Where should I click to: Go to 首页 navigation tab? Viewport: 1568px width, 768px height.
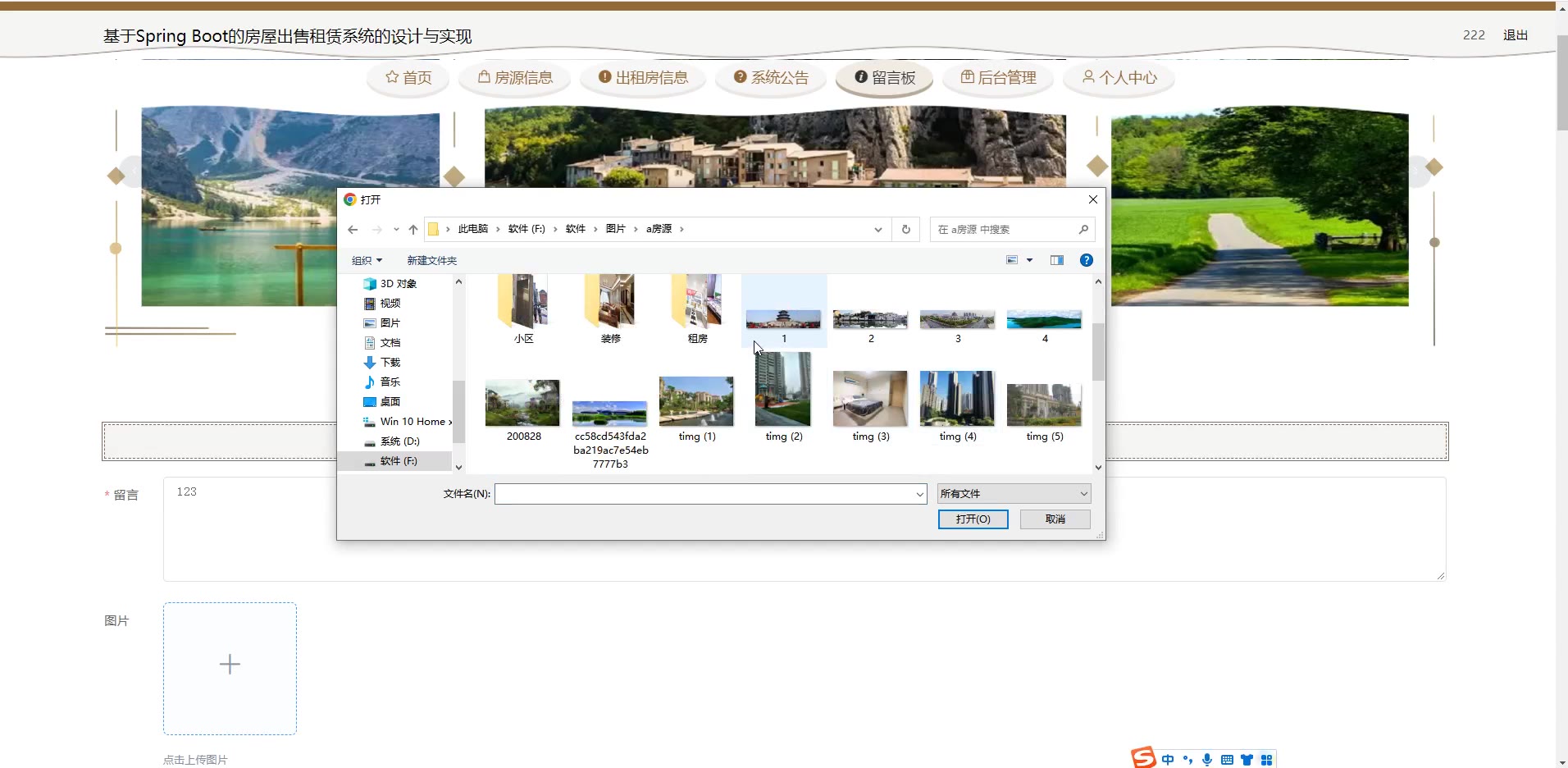point(408,78)
